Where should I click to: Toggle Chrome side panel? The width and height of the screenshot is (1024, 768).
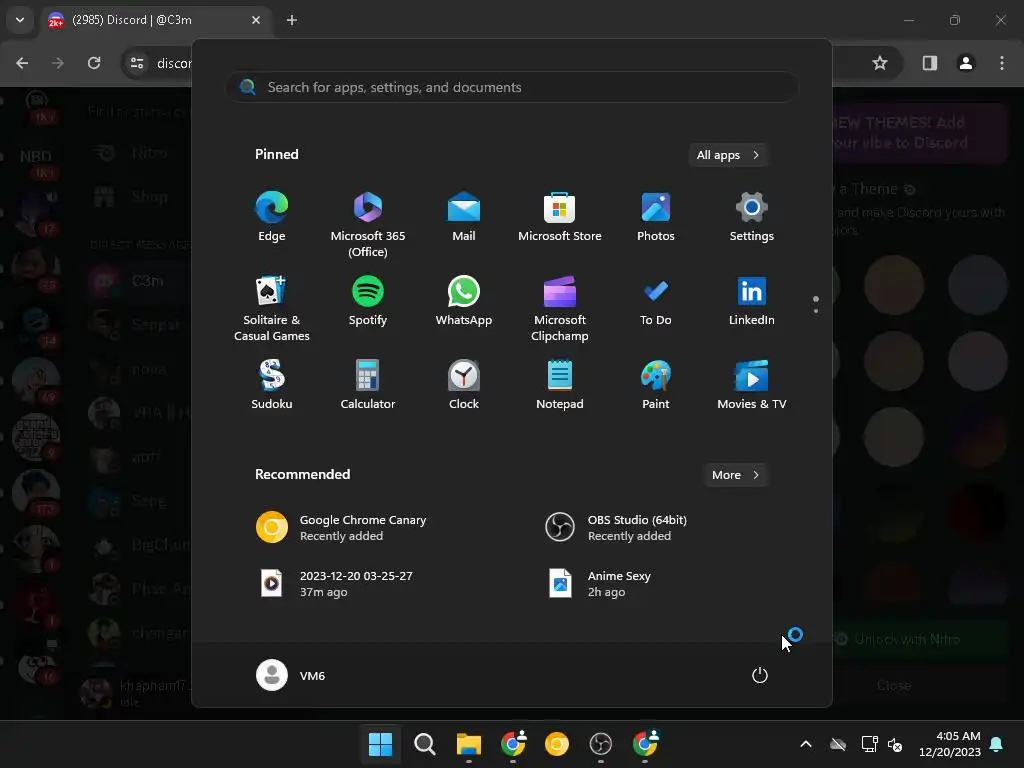930,63
